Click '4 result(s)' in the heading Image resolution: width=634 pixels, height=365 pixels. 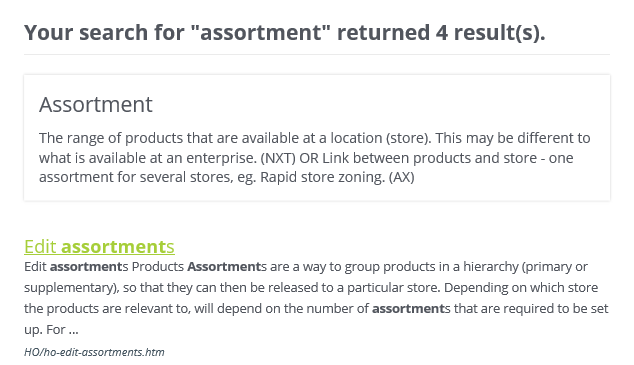pos(490,33)
